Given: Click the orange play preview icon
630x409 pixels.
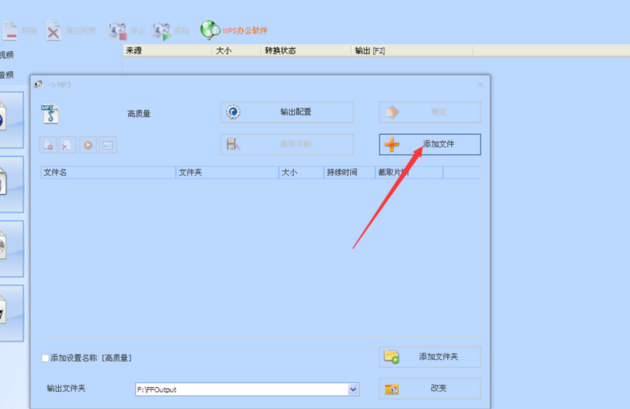Looking at the screenshot, I should click(x=88, y=145).
